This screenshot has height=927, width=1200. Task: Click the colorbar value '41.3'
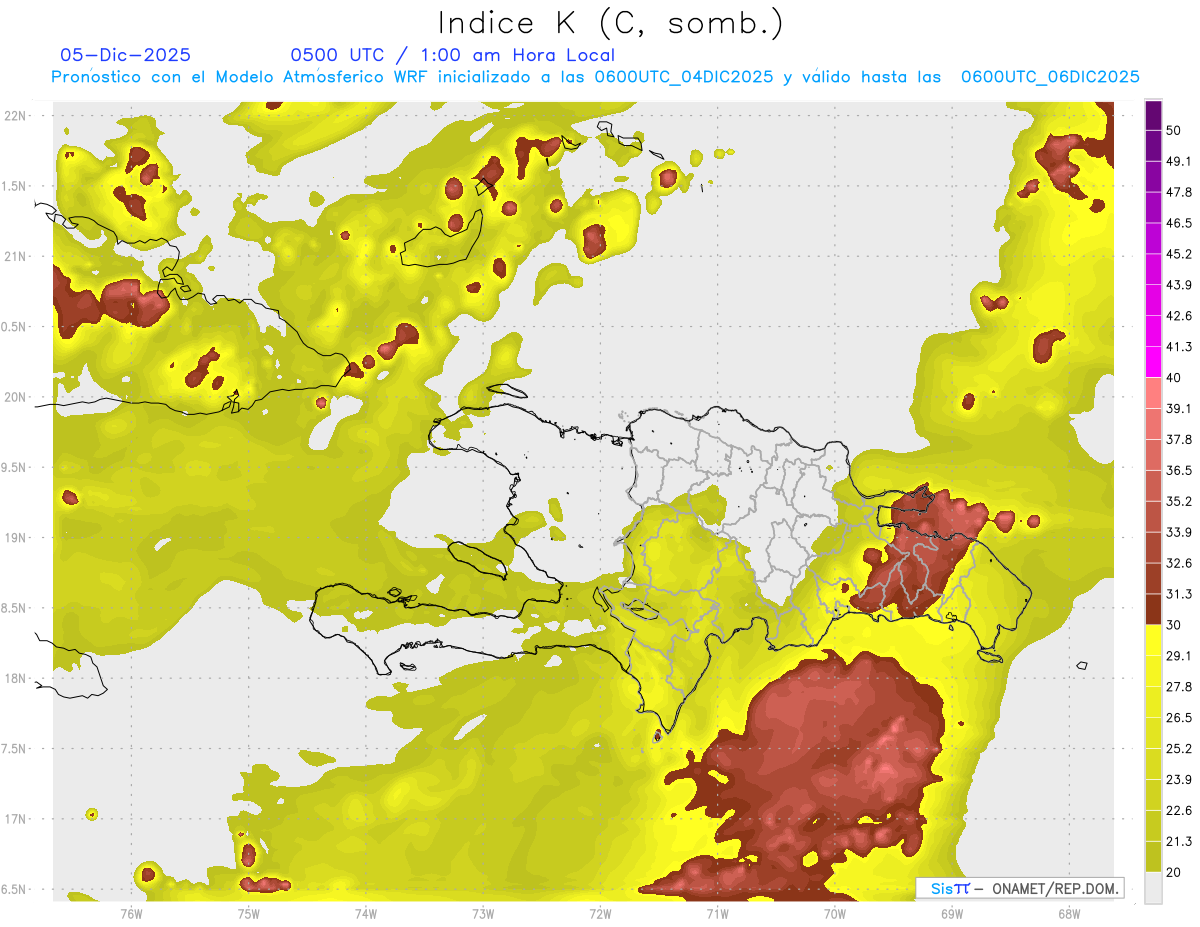click(1179, 347)
